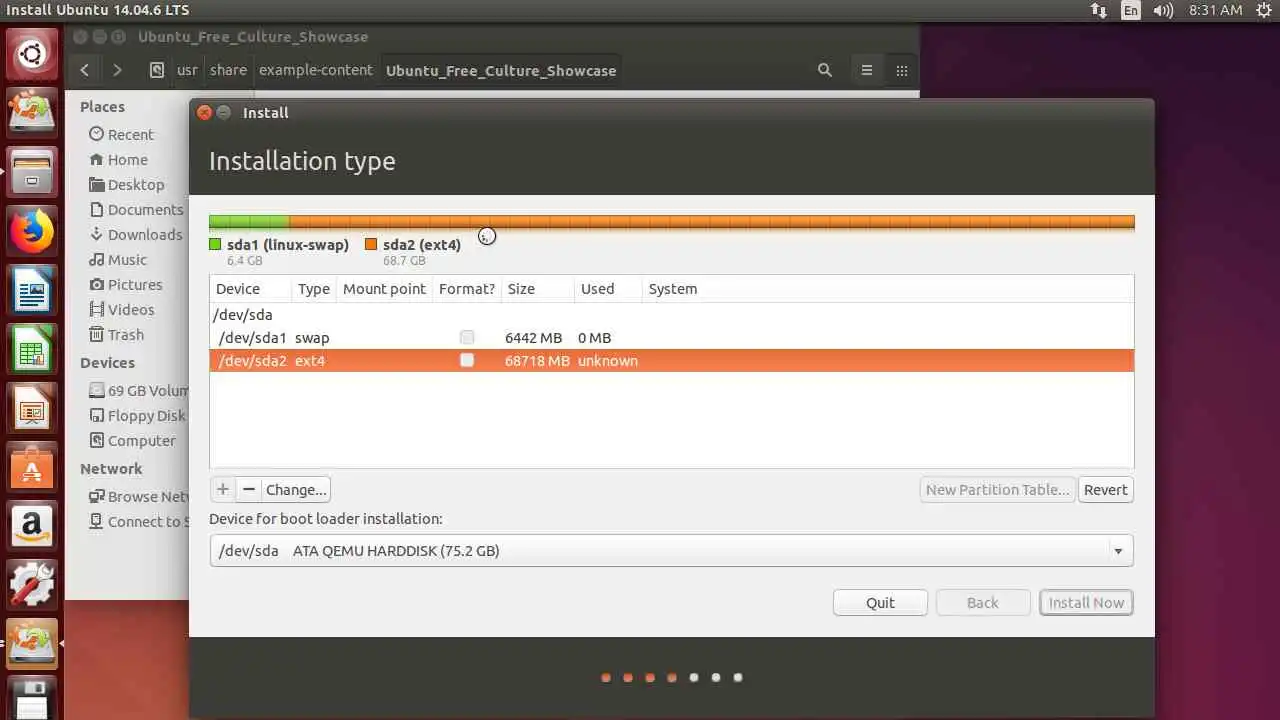
Task: Click orange sda2 (ext4) legend swatch
Action: pyautogui.click(x=371, y=244)
